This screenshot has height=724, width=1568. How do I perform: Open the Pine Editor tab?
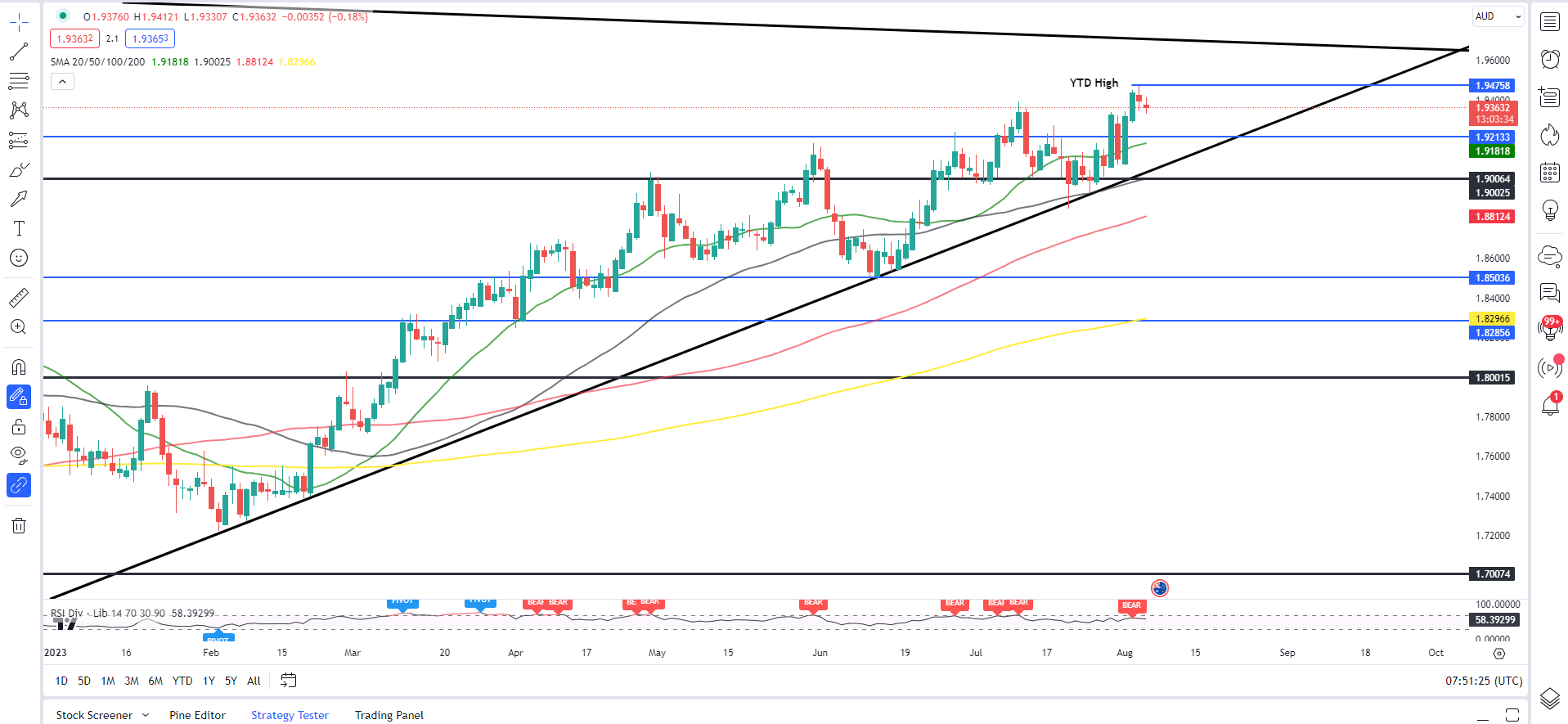point(197,715)
